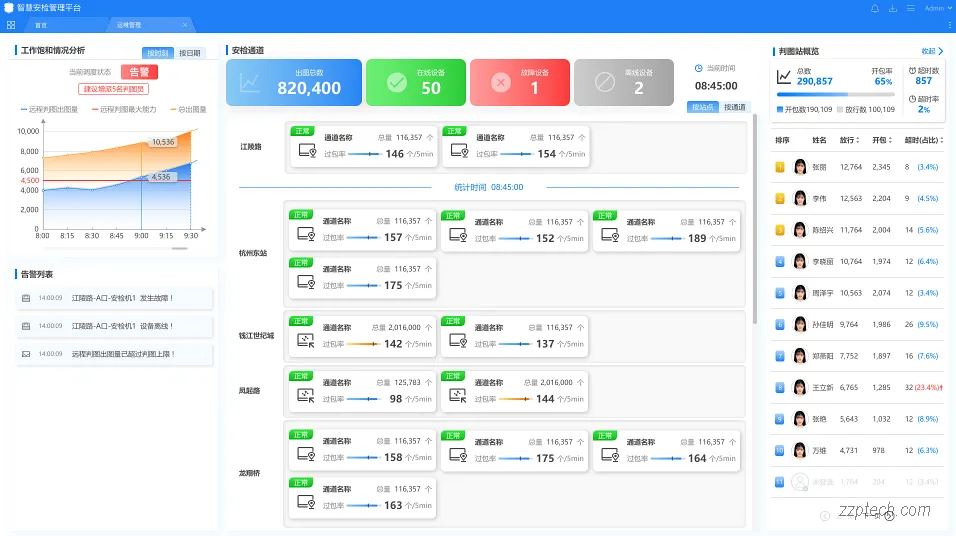Open the hamburger list icon in header
Image resolution: width=956 pixels, height=536 pixels.
pos(910,8)
